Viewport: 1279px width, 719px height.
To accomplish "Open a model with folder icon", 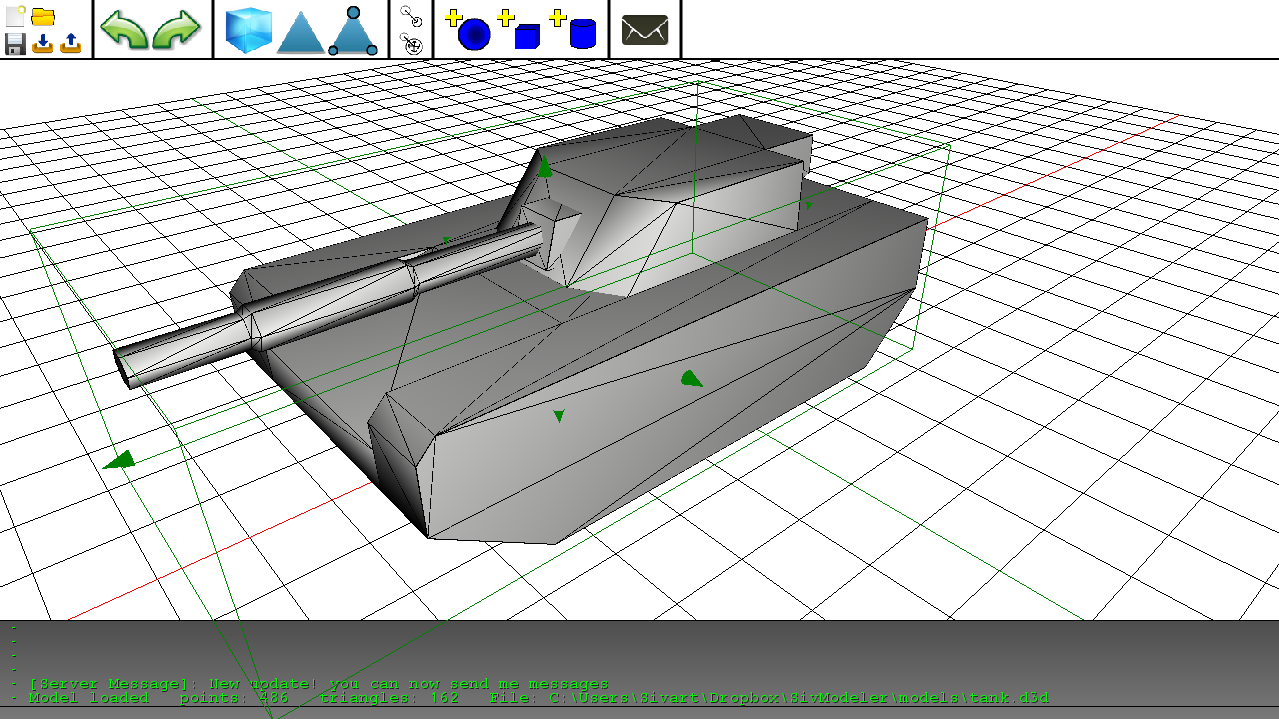I will pyautogui.click(x=43, y=16).
